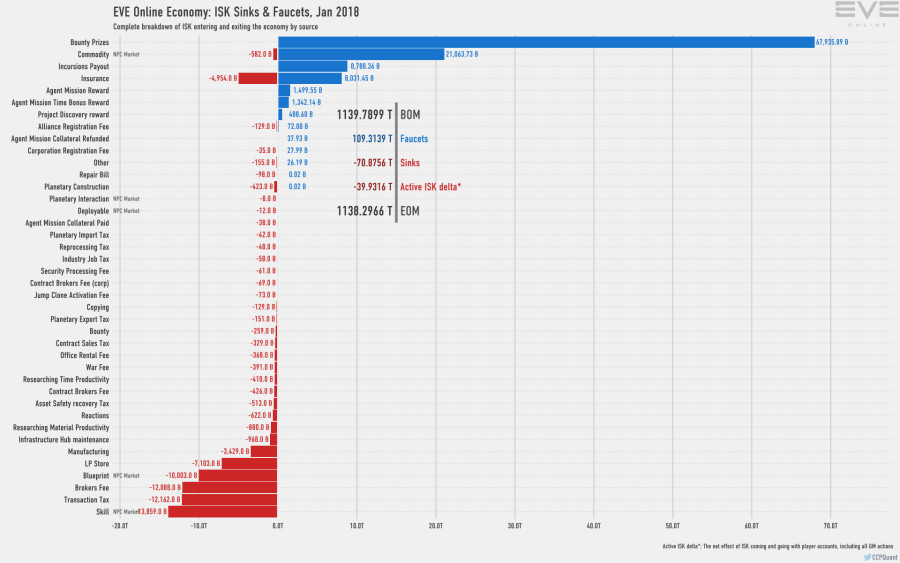
Task: Click the '-70.8756 T' sinks total
Action: point(373,163)
